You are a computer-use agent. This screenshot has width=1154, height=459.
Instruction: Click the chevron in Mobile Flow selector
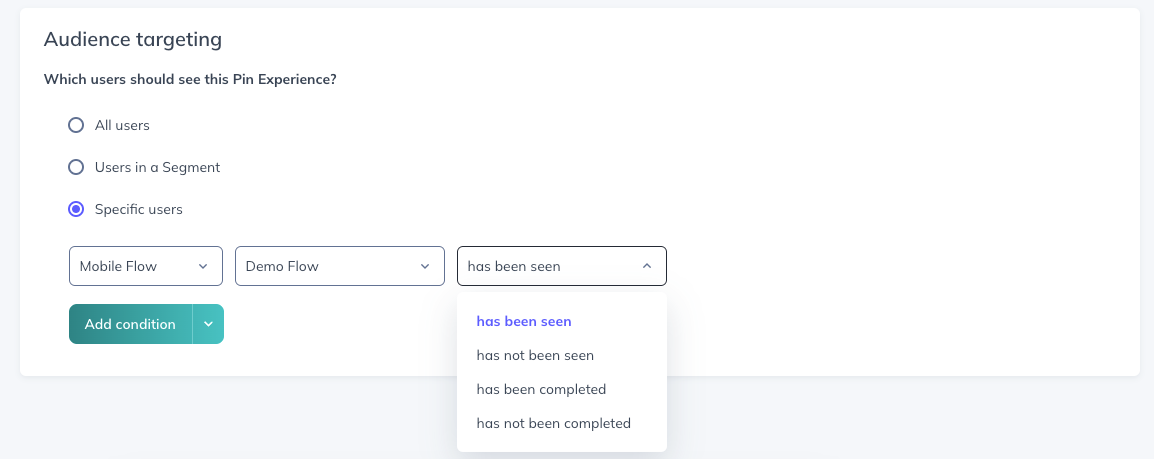203,266
